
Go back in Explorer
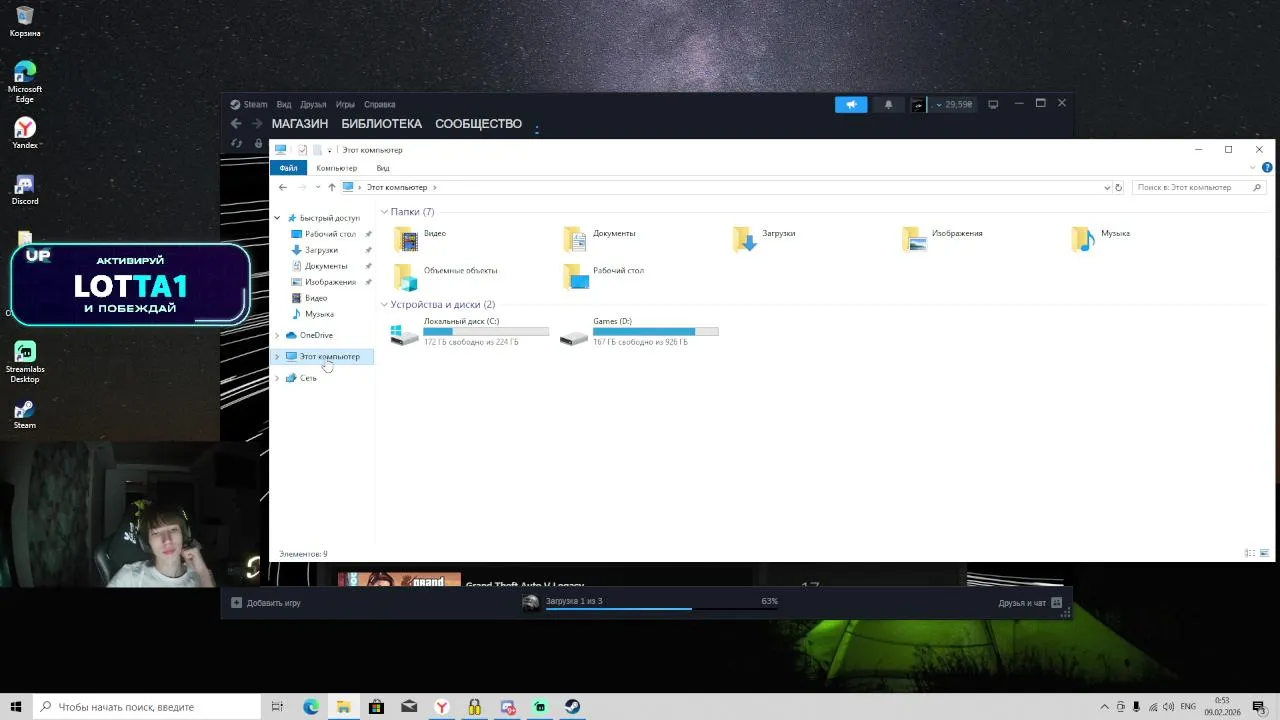[283, 187]
